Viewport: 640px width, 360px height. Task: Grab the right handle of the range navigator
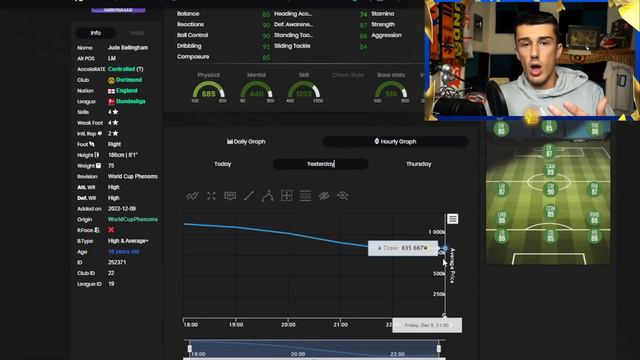(x=439, y=349)
